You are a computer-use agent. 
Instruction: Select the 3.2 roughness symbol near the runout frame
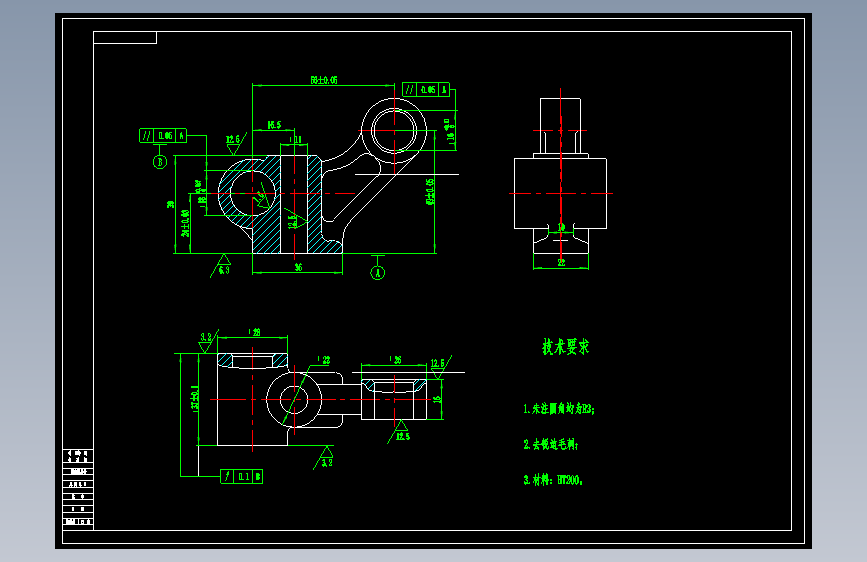click(x=325, y=458)
